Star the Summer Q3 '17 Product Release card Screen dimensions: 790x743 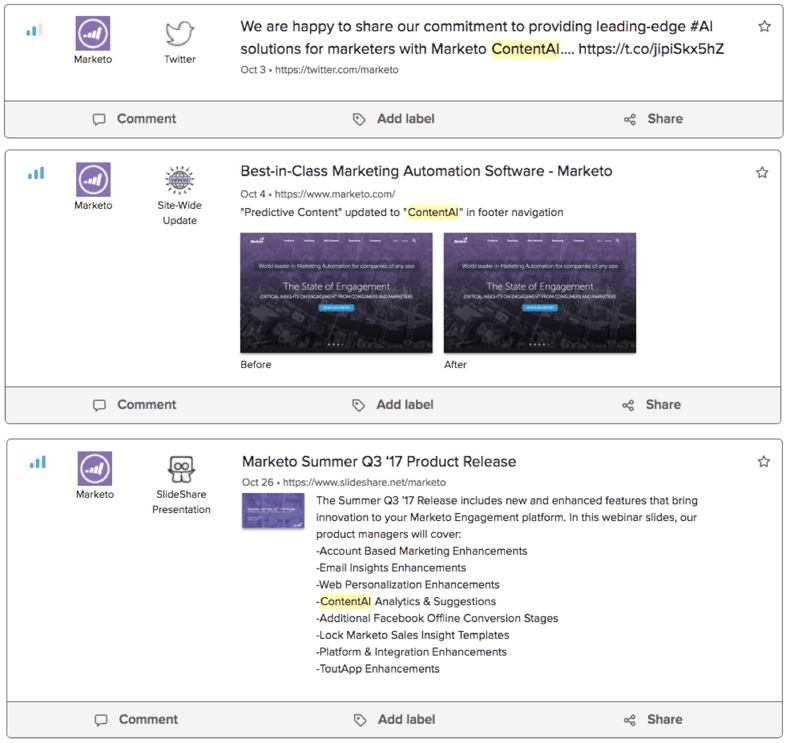point(764,462)
